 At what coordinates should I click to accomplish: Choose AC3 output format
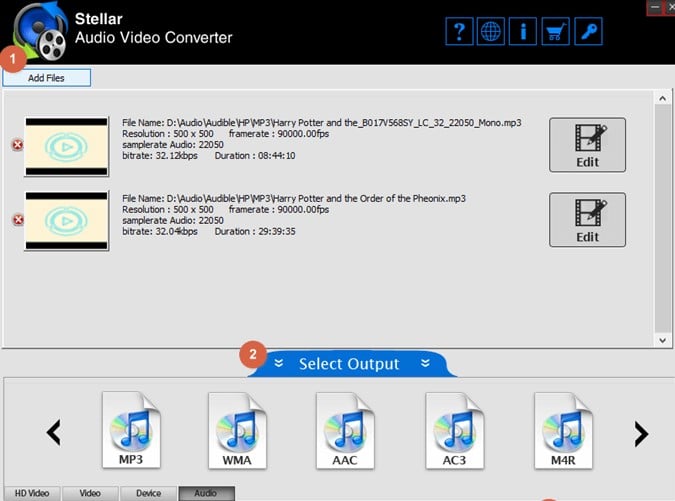tap(455, 430)
